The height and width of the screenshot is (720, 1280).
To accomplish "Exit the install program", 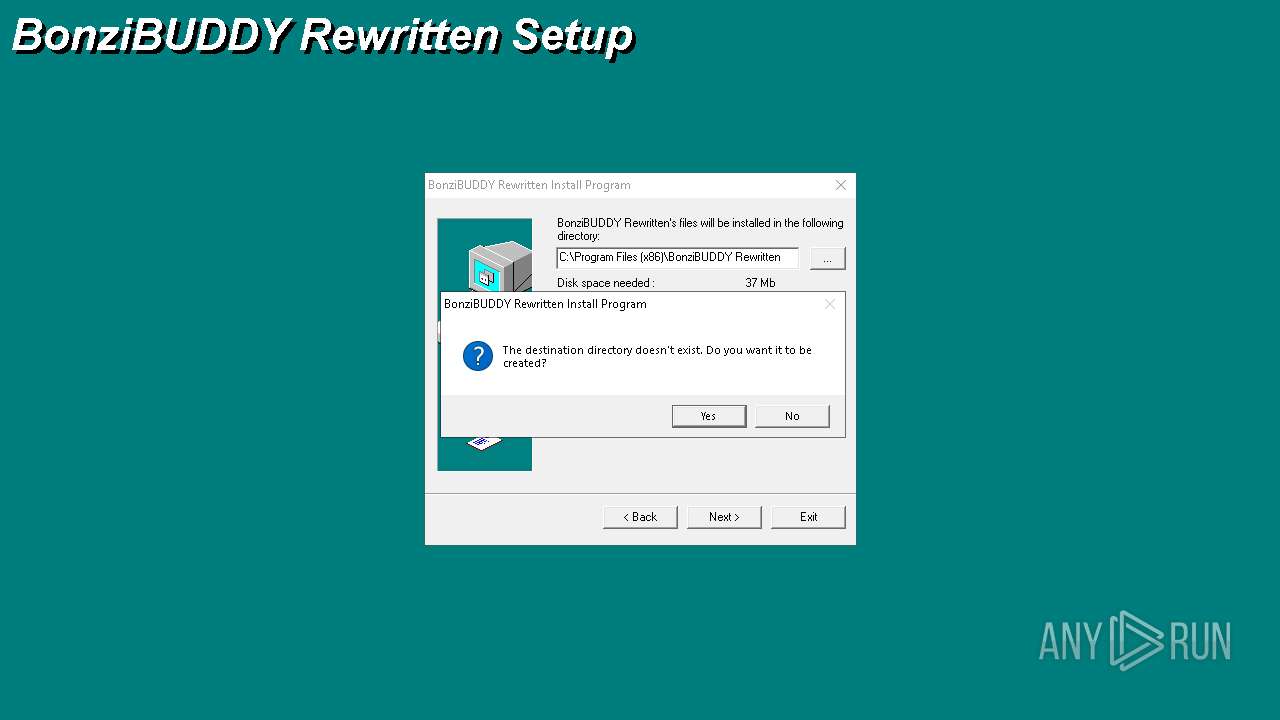I will point(808,517).
